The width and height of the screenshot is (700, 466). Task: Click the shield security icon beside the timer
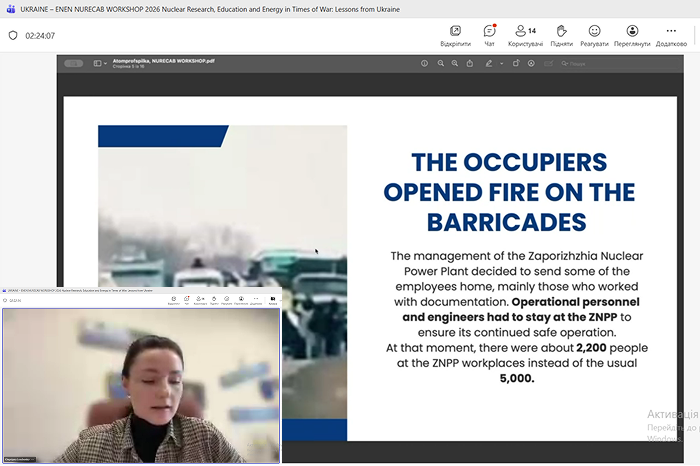12,35
